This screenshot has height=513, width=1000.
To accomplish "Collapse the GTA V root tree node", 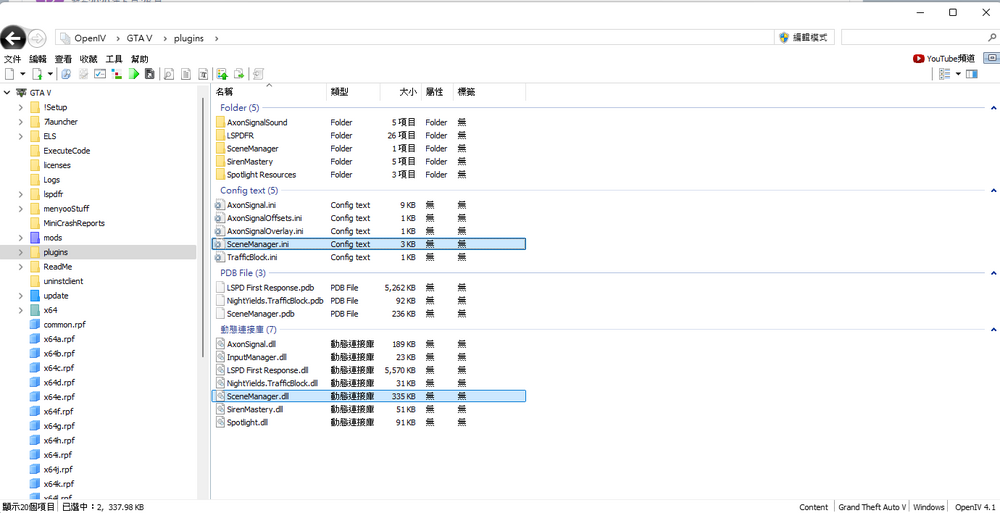I will point(7,93).
